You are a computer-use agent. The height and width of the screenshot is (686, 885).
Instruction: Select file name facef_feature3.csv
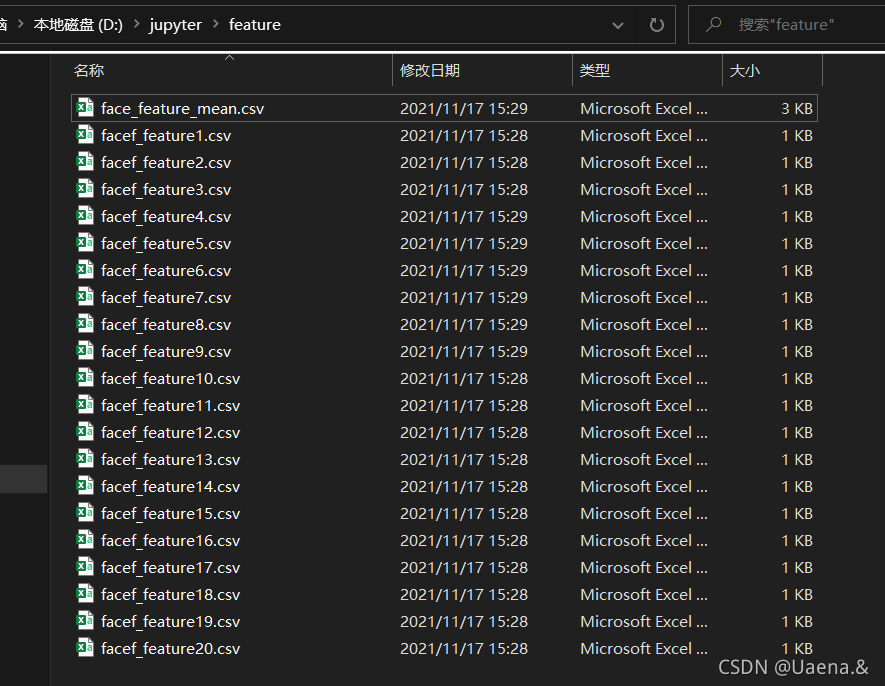tap(166, 190)
